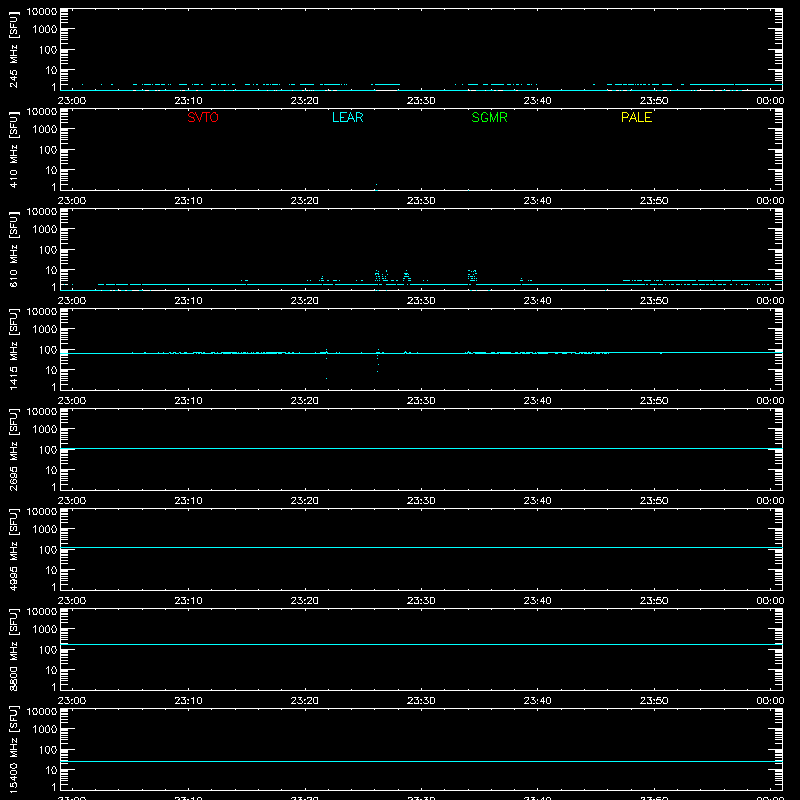Click 1000 tick value on 410 MHz axis
Screen dimensions: 800x800
point(45,129)
